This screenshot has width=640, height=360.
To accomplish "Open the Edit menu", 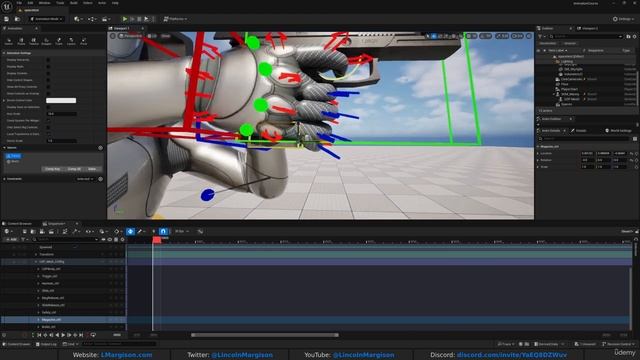I will tap(30, 3).
